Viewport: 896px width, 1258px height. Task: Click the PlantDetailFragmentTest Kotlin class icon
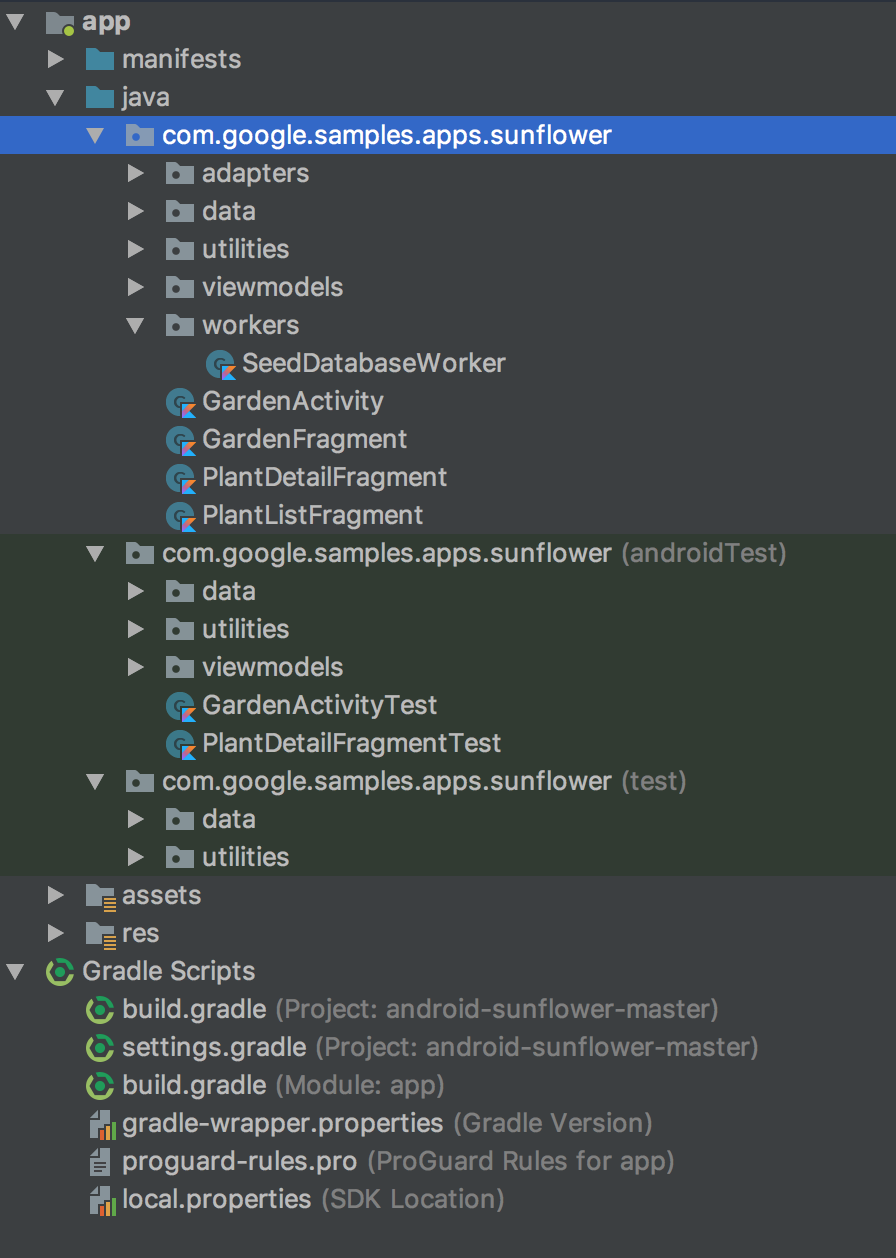(x=180, y=744)
